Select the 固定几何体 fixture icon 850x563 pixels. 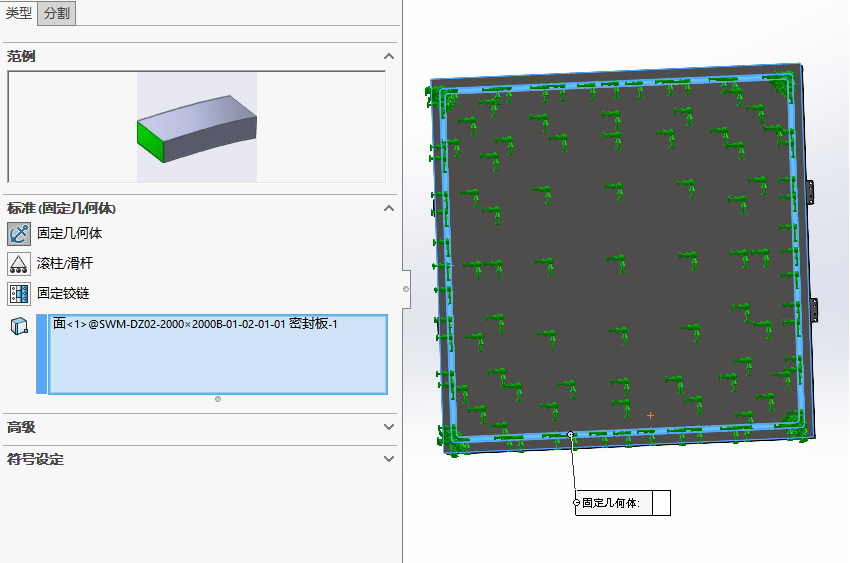pos(19,234)
